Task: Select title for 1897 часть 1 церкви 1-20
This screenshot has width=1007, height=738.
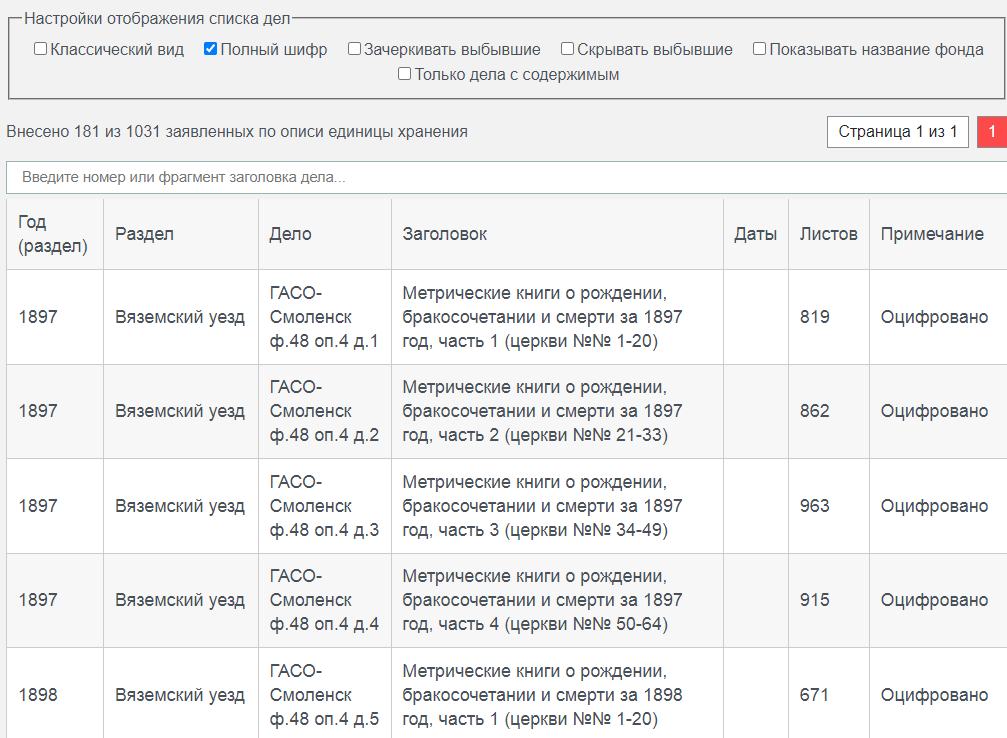Action: tap(543, 317)
